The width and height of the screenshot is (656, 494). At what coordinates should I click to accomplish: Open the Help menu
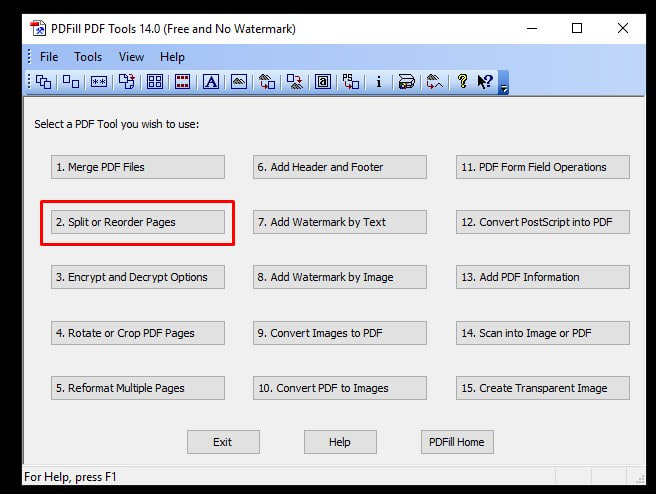172,57
